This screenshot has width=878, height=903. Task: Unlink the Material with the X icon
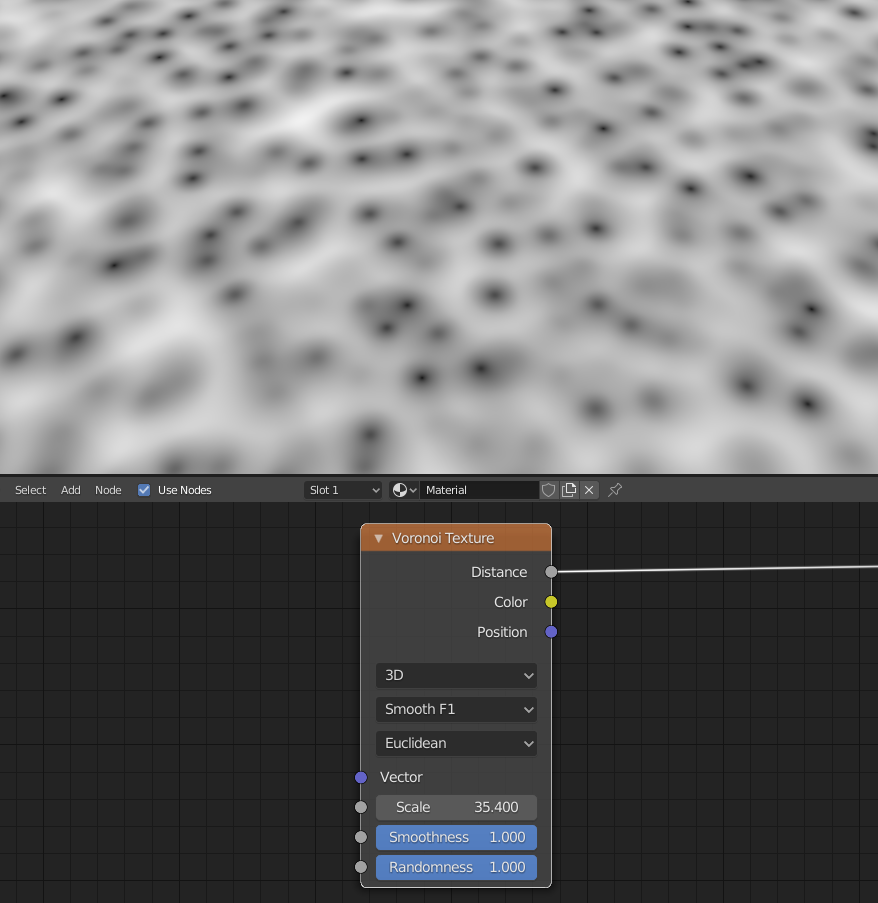pos(589,490)
